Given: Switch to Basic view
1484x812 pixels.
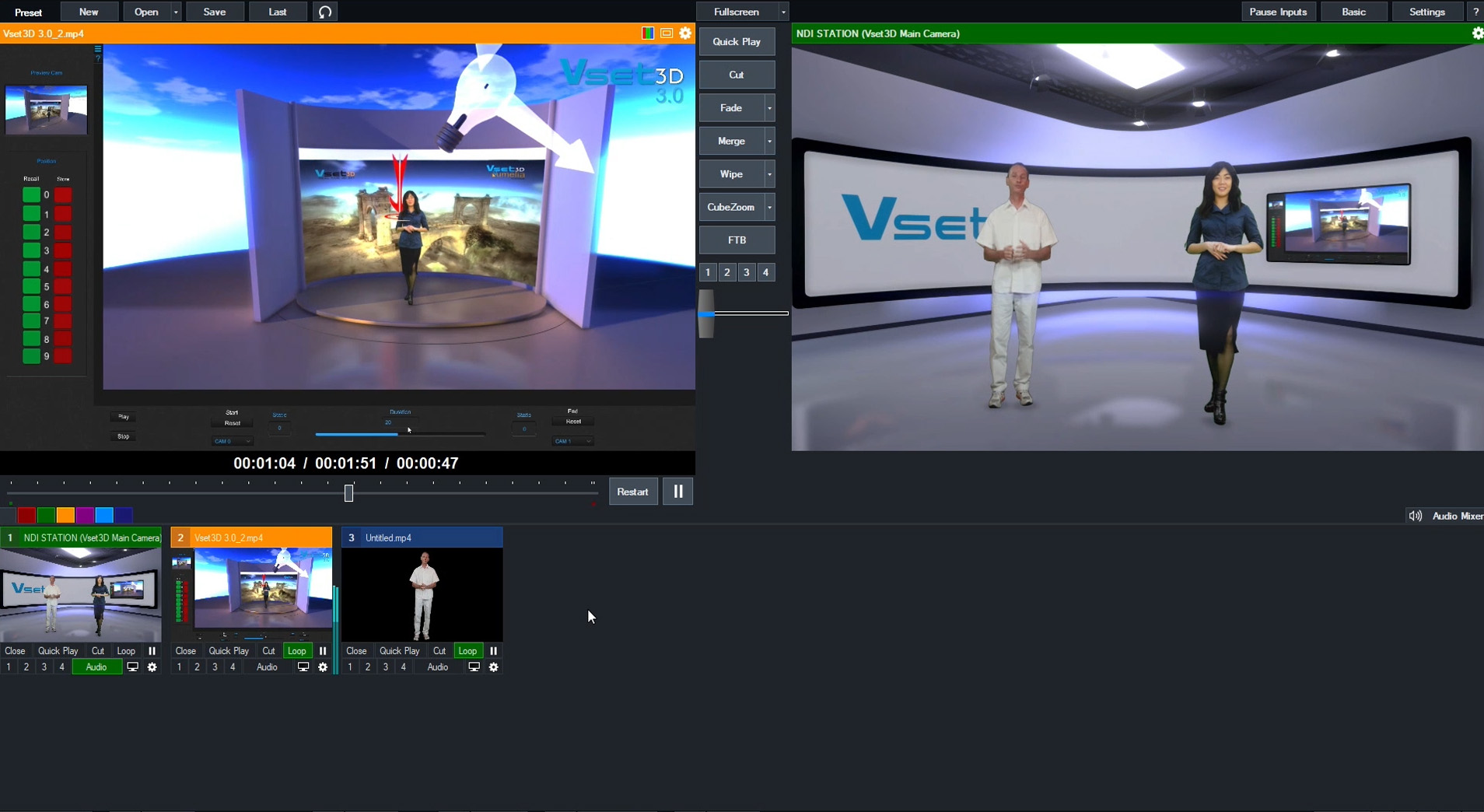Looking at the screenshot, I should pos(1353,12).
